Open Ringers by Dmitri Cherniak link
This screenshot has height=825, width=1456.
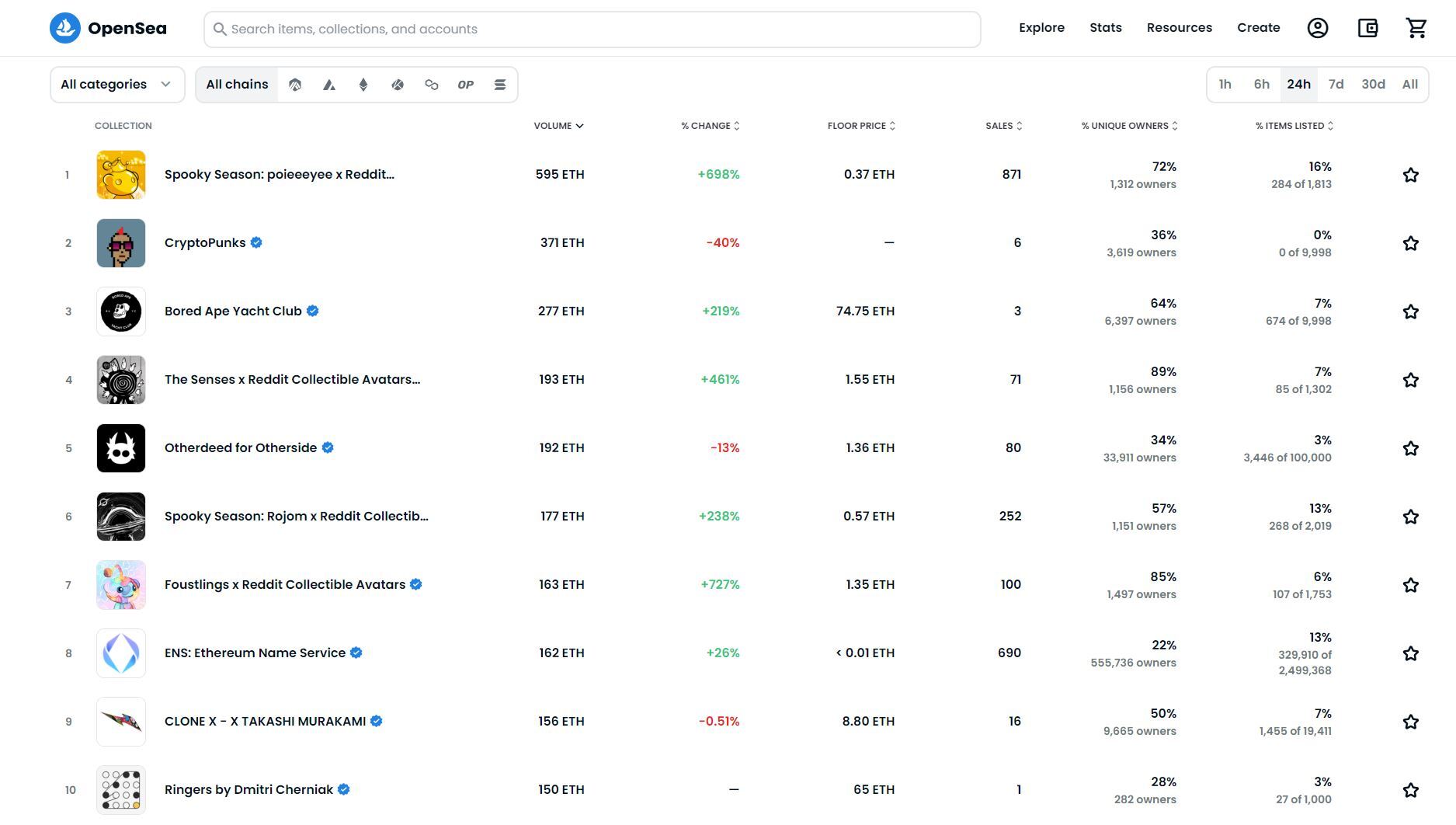(248, 789)
